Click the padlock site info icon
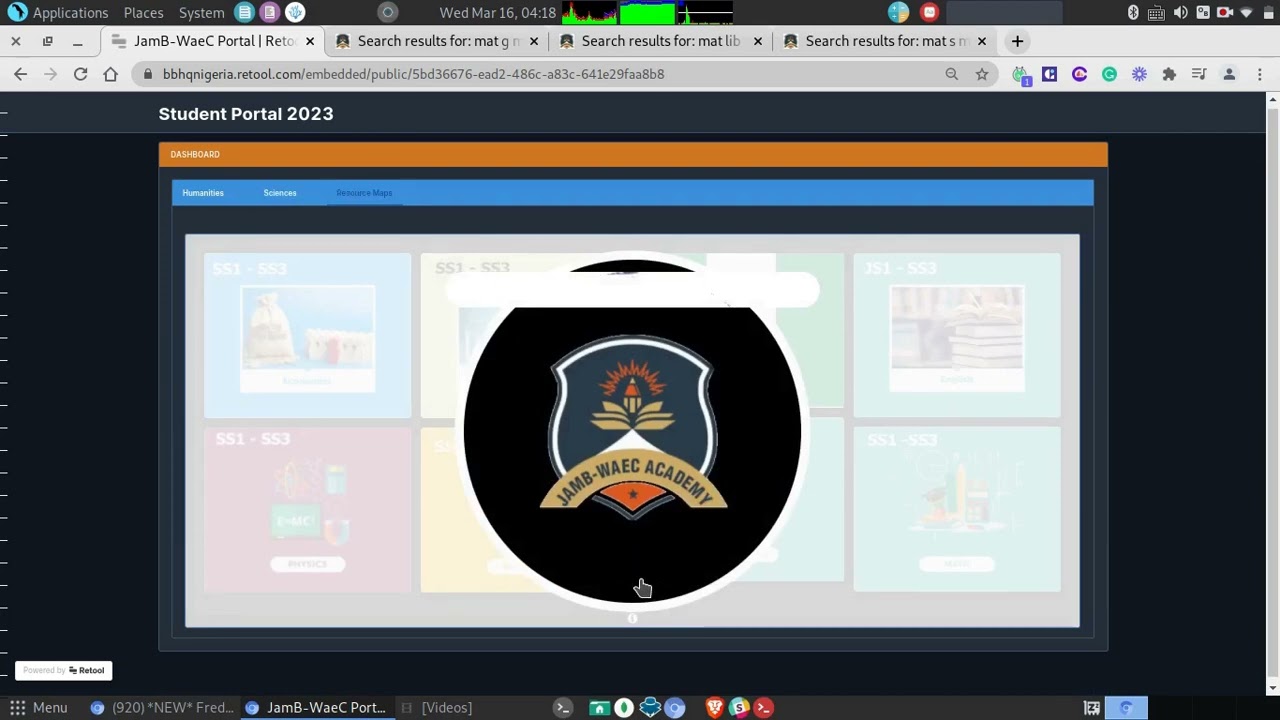1280x720 pixels. click(x=148, y=74)
